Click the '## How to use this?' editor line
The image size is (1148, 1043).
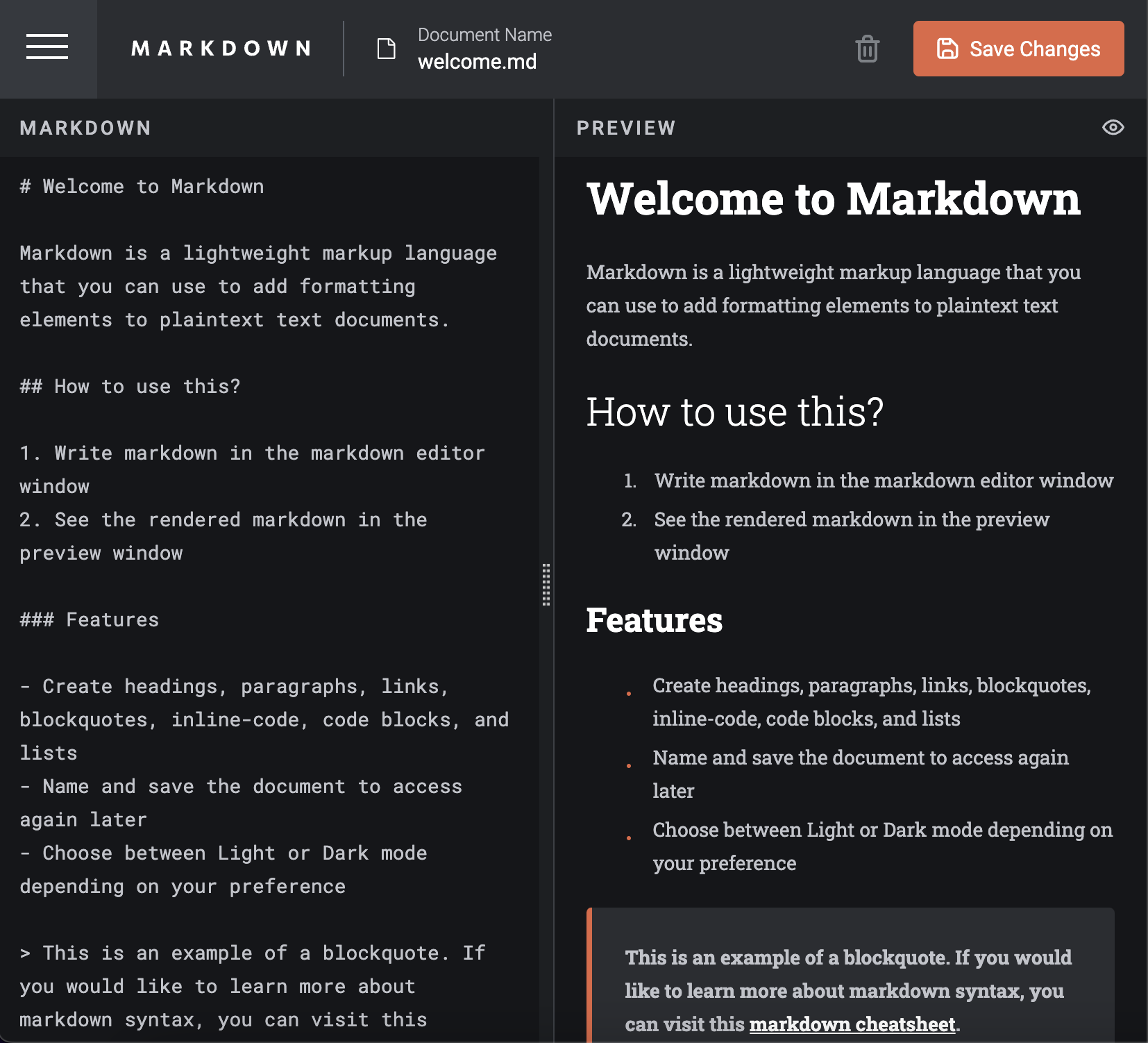coord(130,386)
